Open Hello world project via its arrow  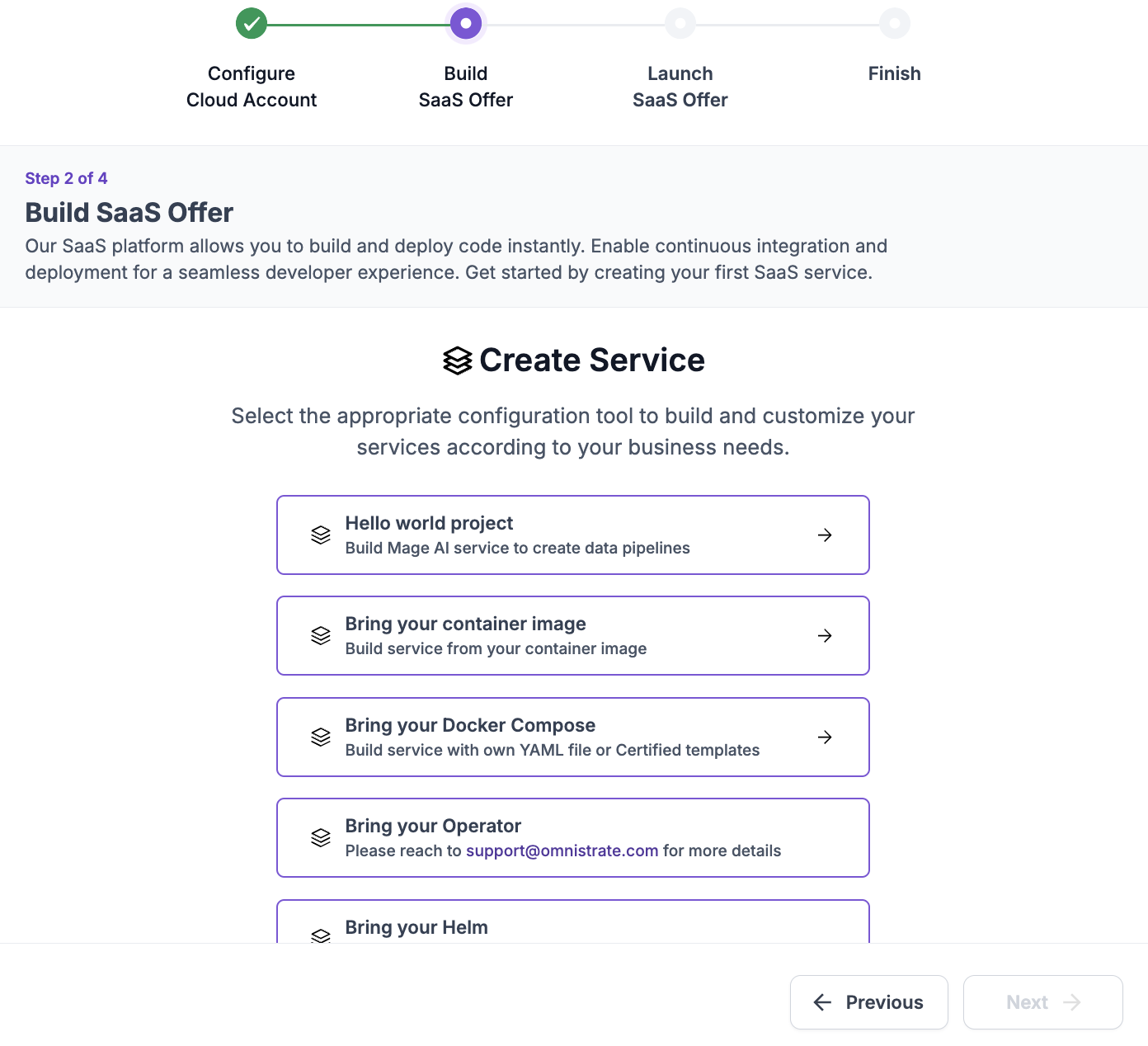(x=825, y=535)
